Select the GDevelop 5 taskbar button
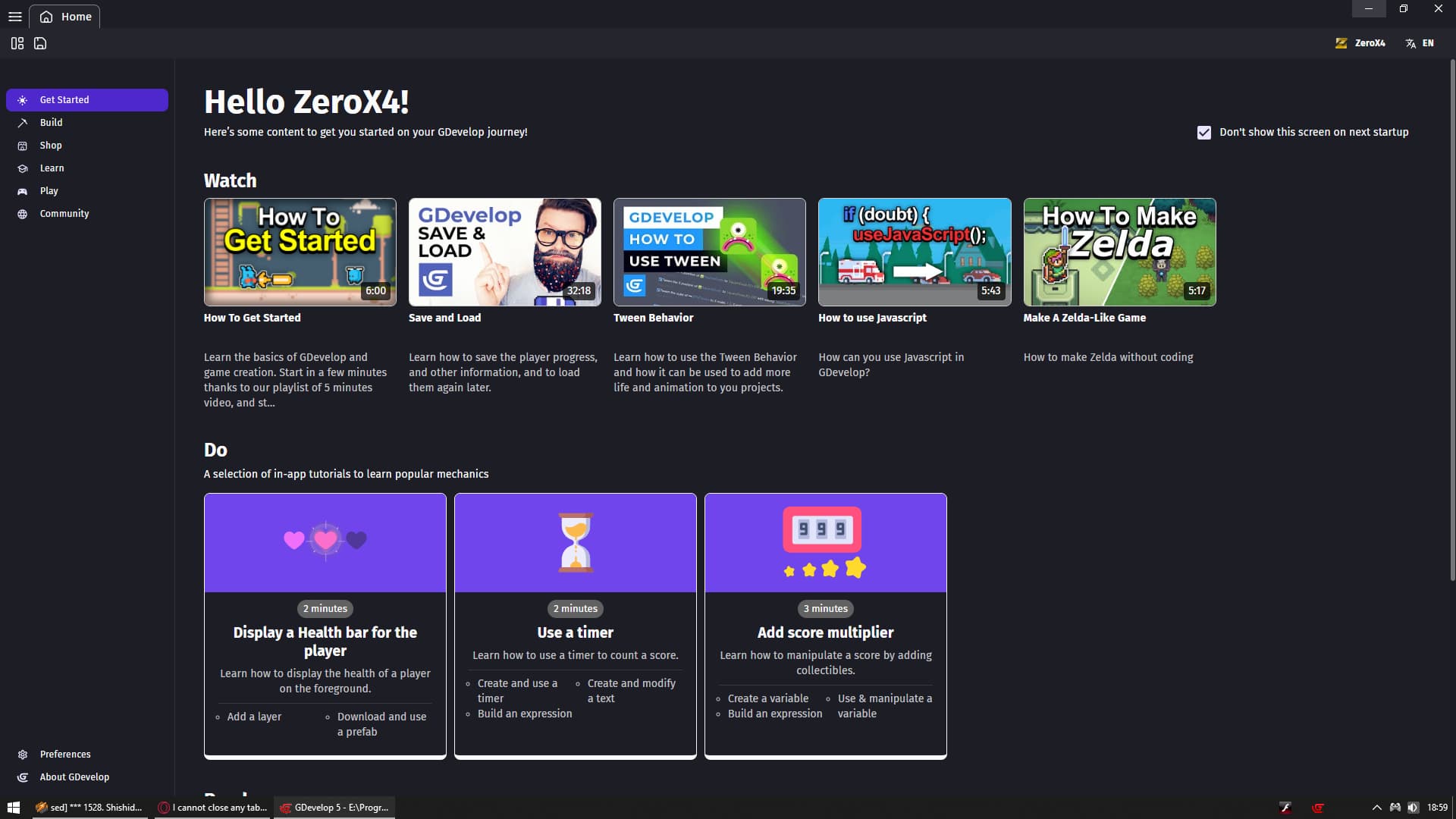This screenshot has width=1456, height=819. 335,808
